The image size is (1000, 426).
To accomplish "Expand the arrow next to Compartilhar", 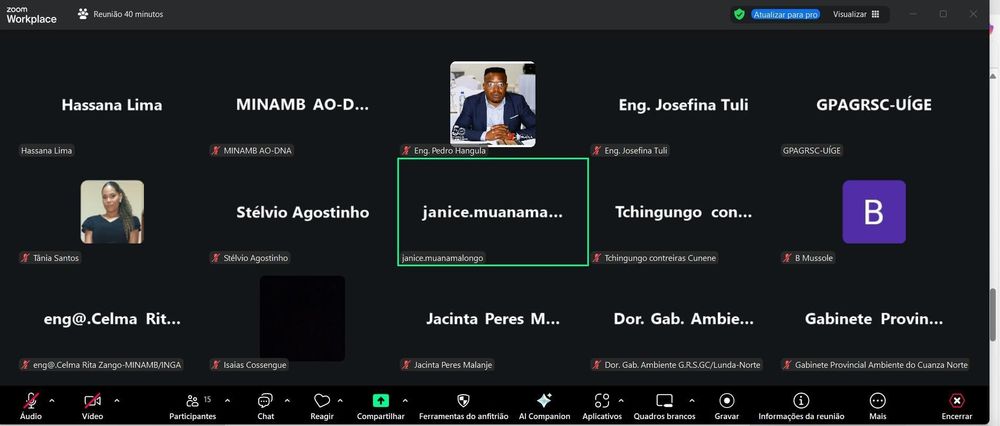I will click(410, 399).
